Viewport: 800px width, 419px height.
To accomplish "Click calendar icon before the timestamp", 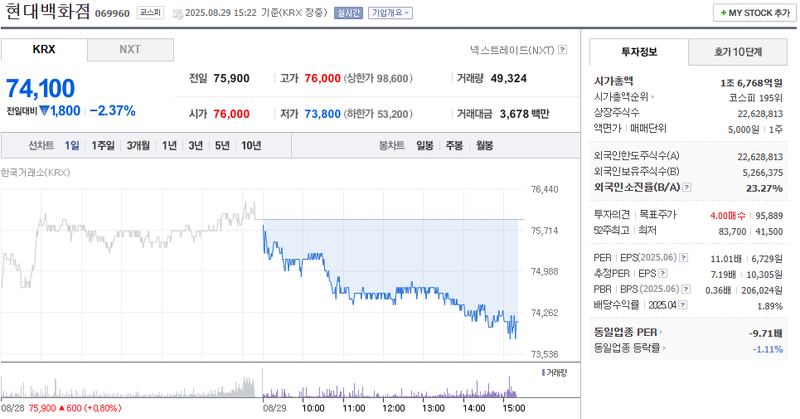I will pyautogui.click(x=178, y=14).
